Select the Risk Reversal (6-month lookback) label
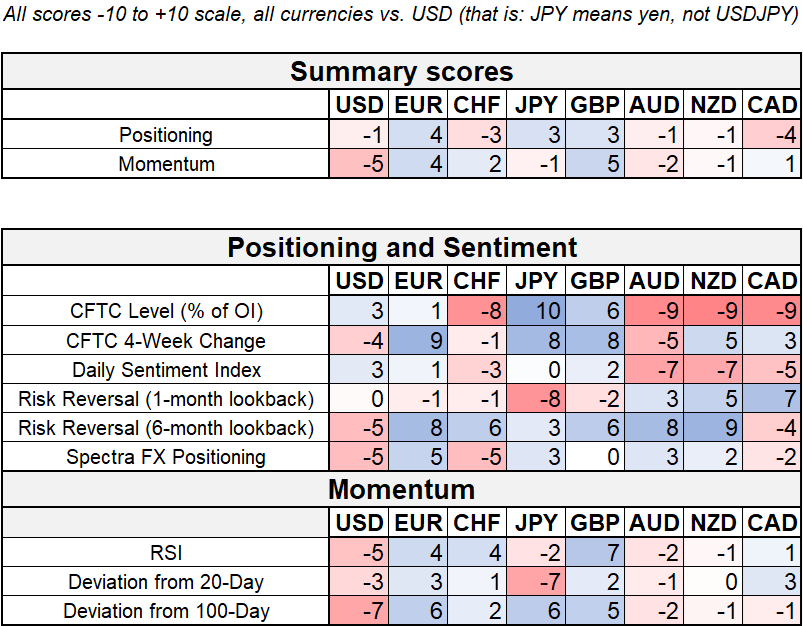 pos(166,428)
